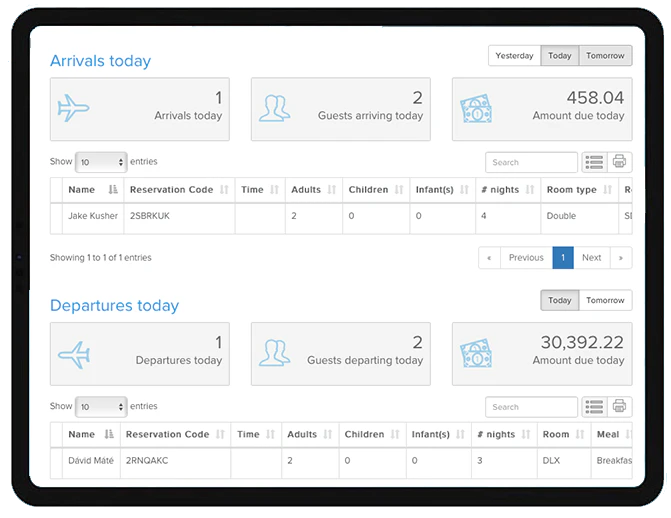Click the airplane icon in Arrivals today card
The height and width of the screenshot is (518, 671).
(73, 108)
